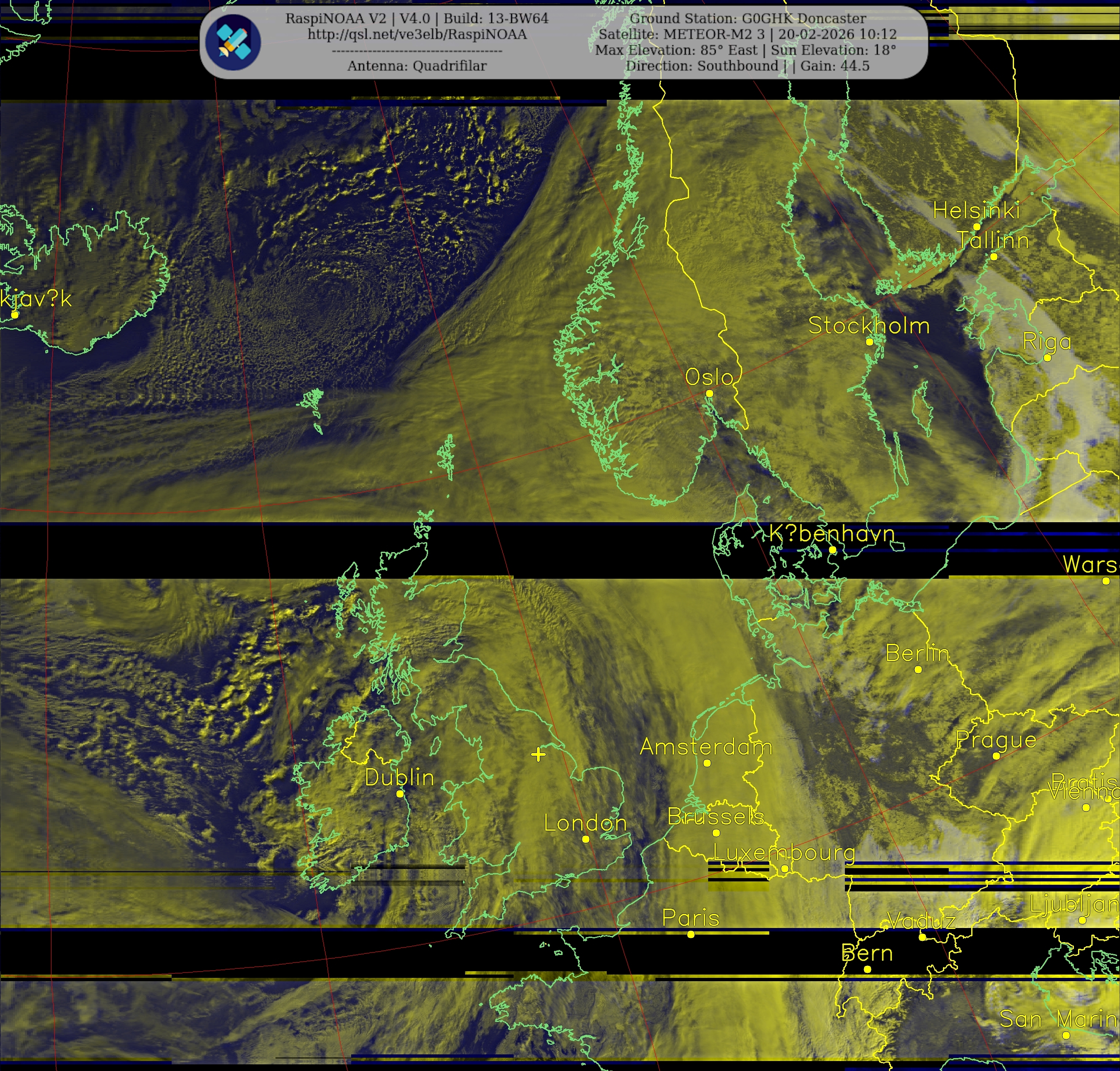Click the Amsterdam city dot marker
This screenshot has width=1120, height=1071.
pos(707,763)
